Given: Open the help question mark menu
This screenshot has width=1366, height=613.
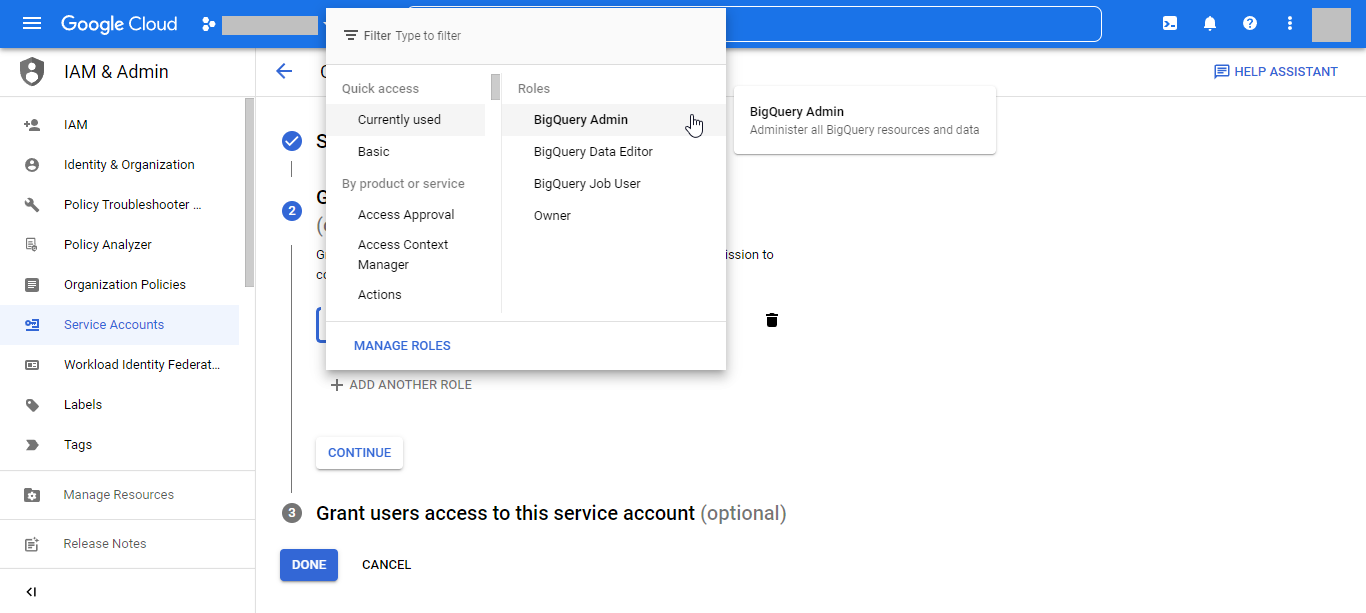Looking at the screenshot, I should pos(1250,24).
